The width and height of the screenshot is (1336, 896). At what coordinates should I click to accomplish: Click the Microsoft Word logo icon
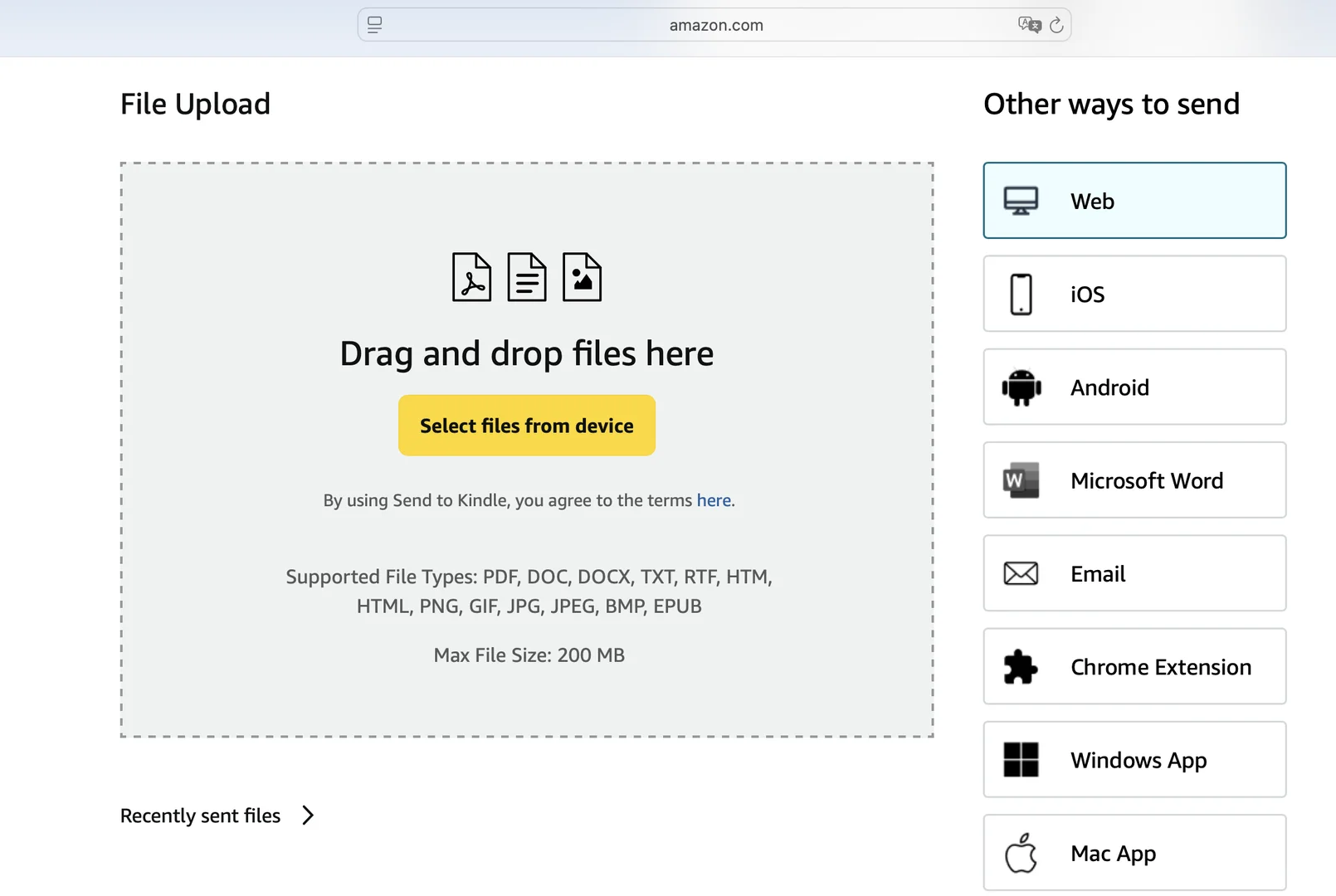(x=1021, y=480)
